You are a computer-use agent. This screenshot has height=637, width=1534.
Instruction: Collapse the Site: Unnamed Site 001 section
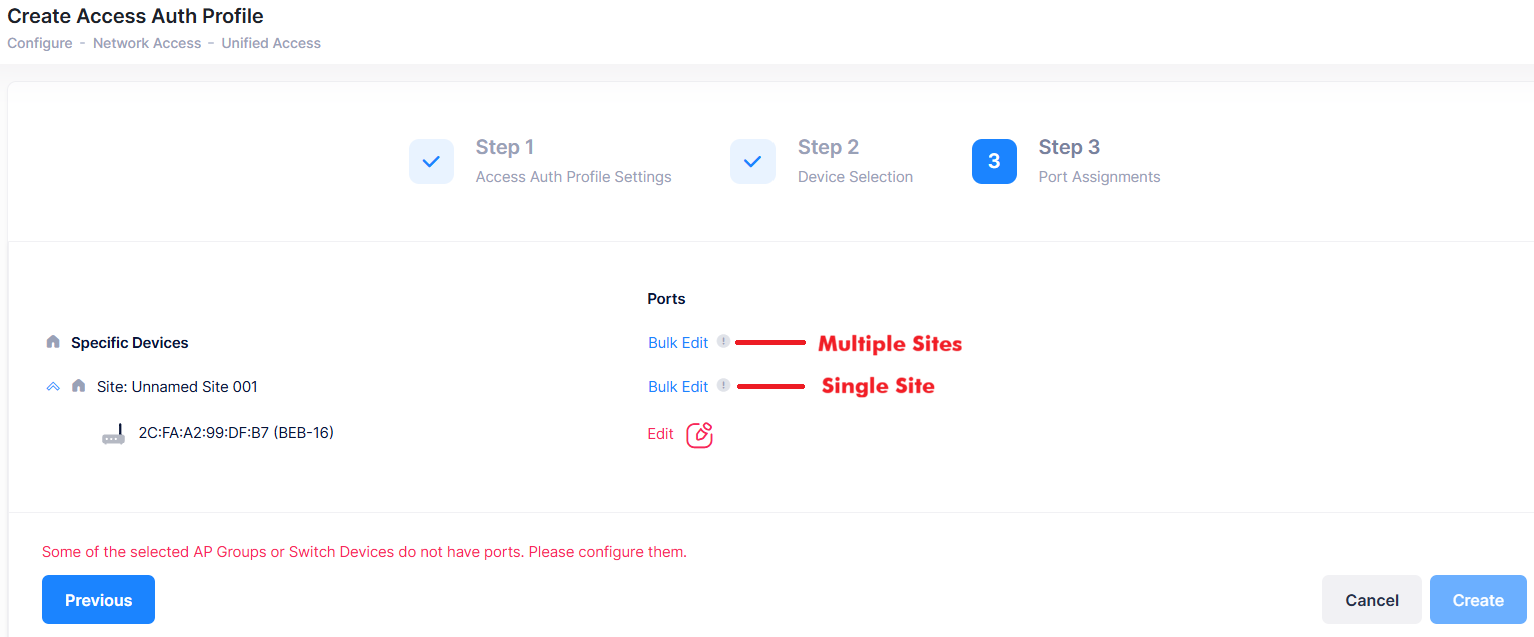53,386
